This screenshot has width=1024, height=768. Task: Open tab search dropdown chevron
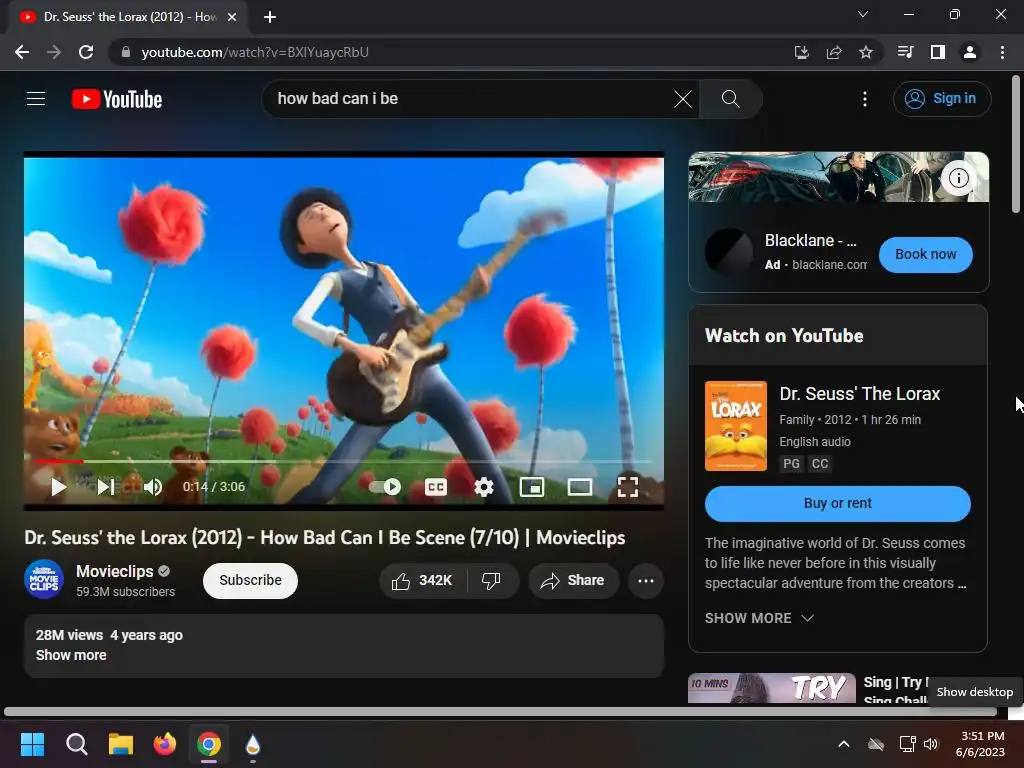coord(863,14)
